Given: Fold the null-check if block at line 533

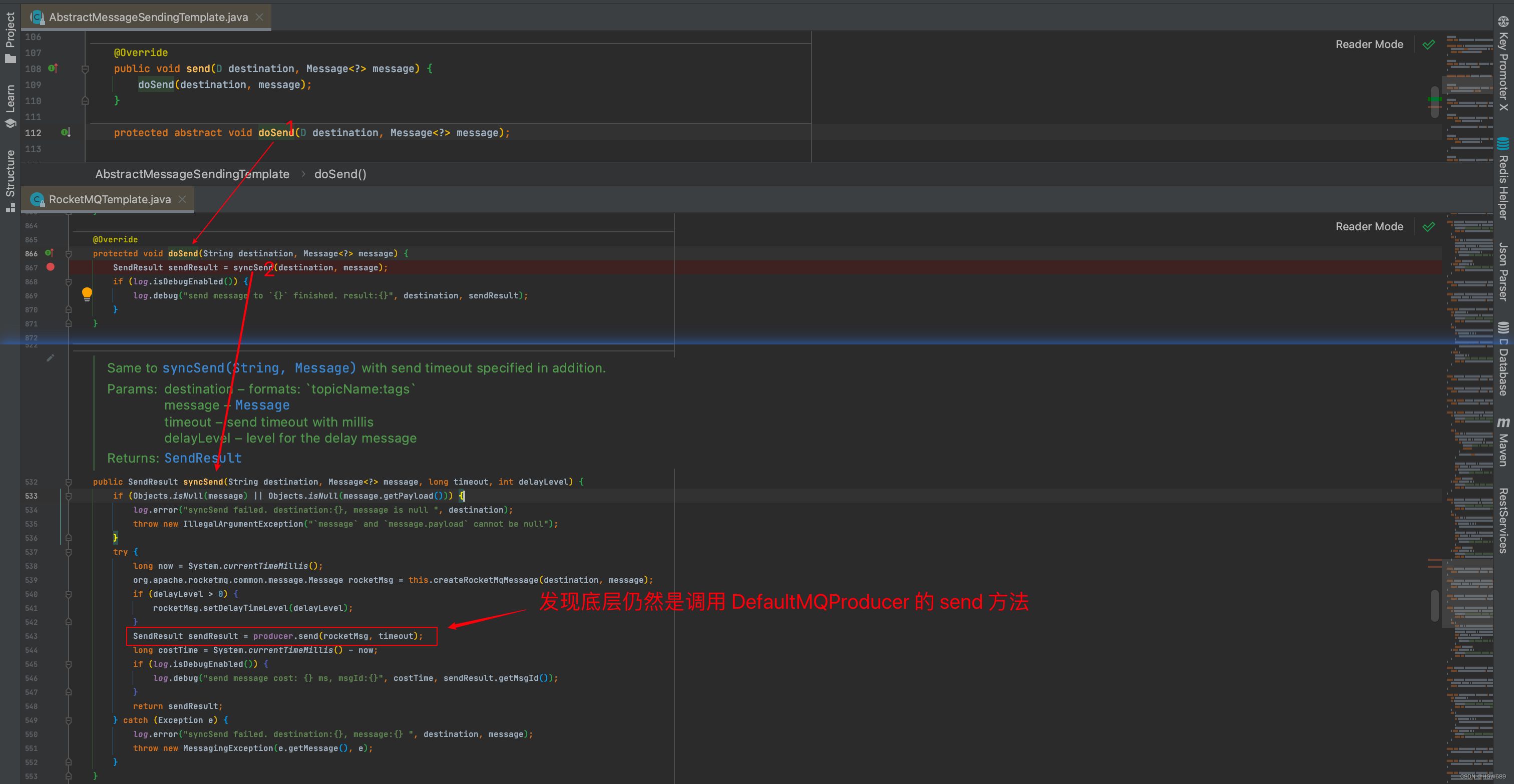Looking at the screenshot, I should tap(68, 496).
